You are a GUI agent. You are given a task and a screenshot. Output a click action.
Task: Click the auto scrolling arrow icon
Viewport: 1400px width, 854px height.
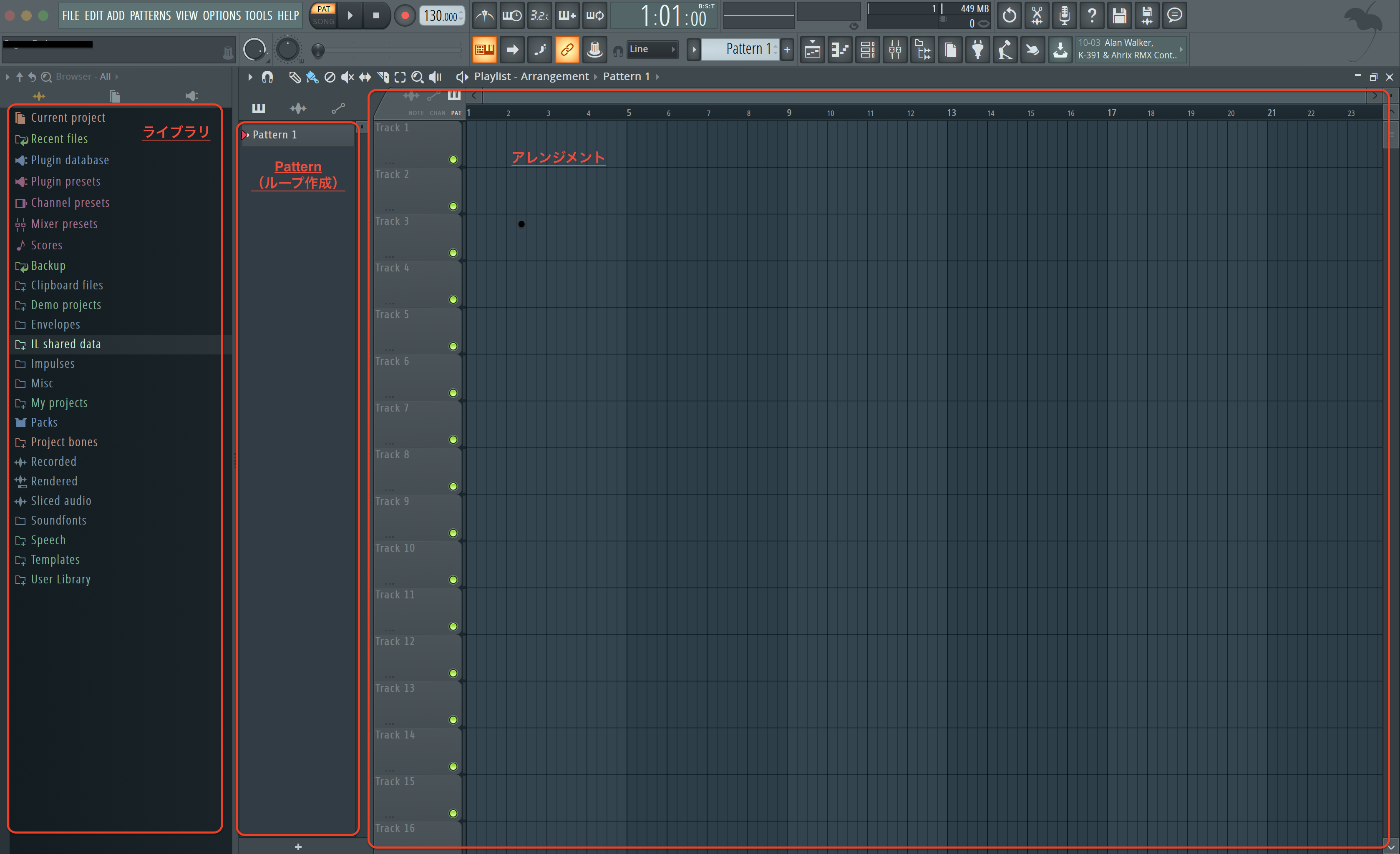[x=512, y=49]
